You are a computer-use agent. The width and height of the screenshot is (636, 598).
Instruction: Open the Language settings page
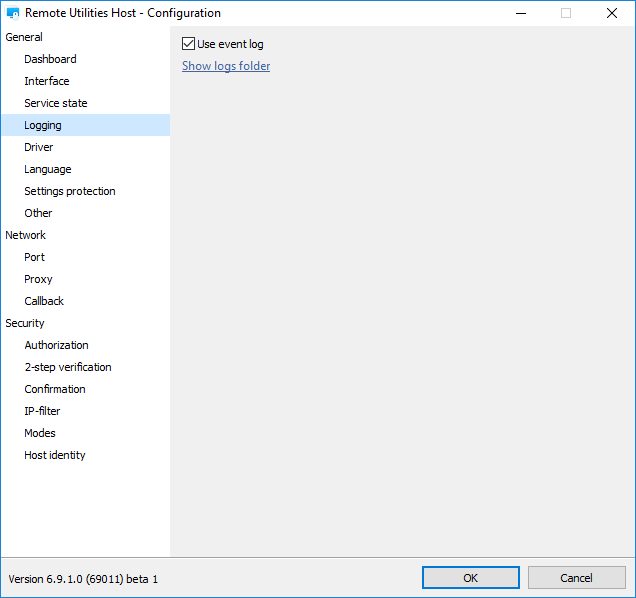pos(48,169)
